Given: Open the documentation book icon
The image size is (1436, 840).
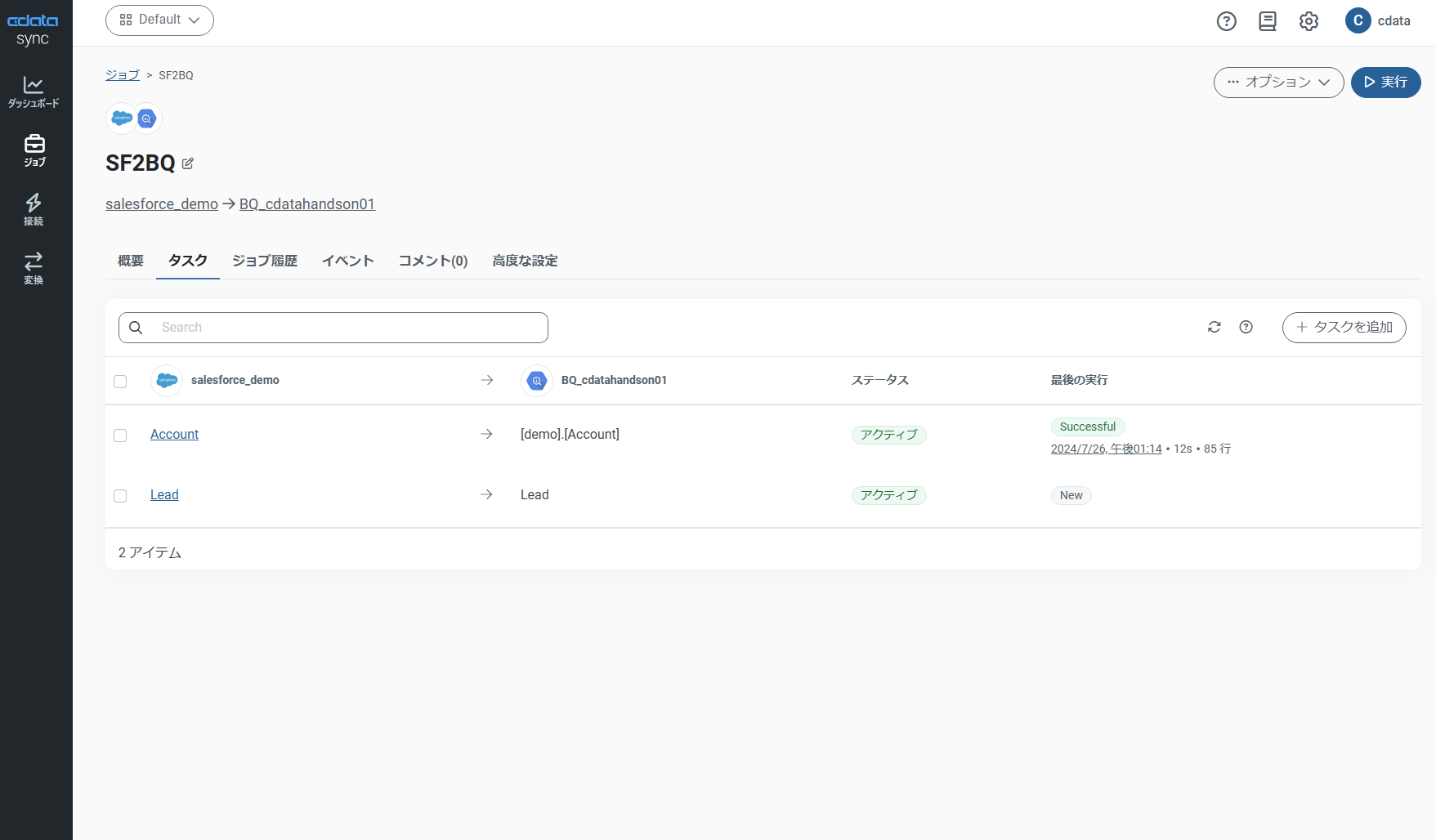Looking at the screenshot, I should tap(1267, 21).
